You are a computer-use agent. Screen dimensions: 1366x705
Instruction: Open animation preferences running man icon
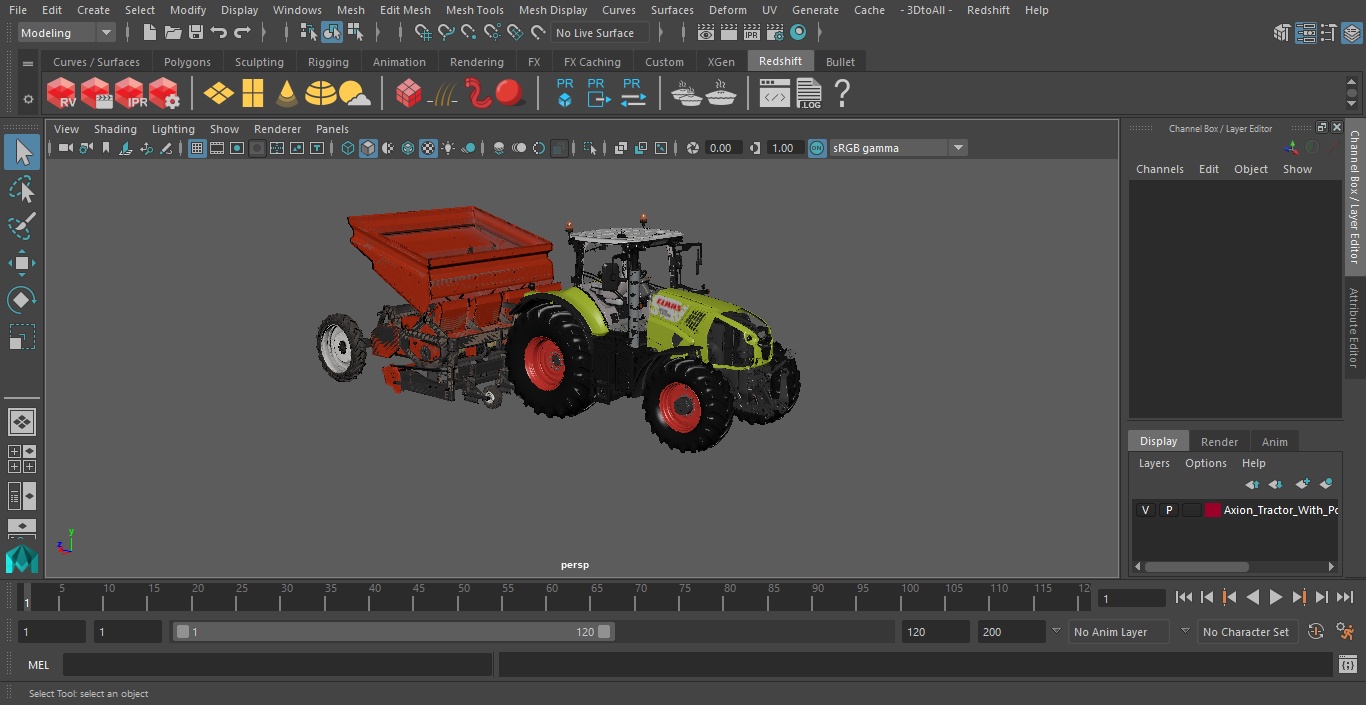point(1345,632)
